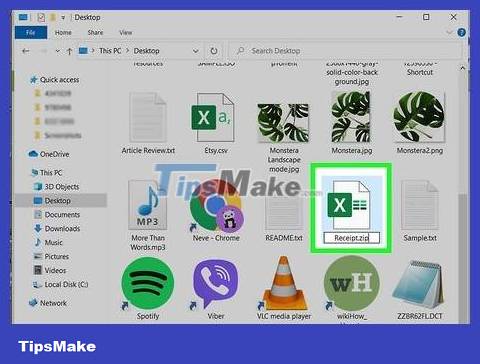
Task: Select the Monstera Landscape mode.jpg thumbnail
Action: 283,123
